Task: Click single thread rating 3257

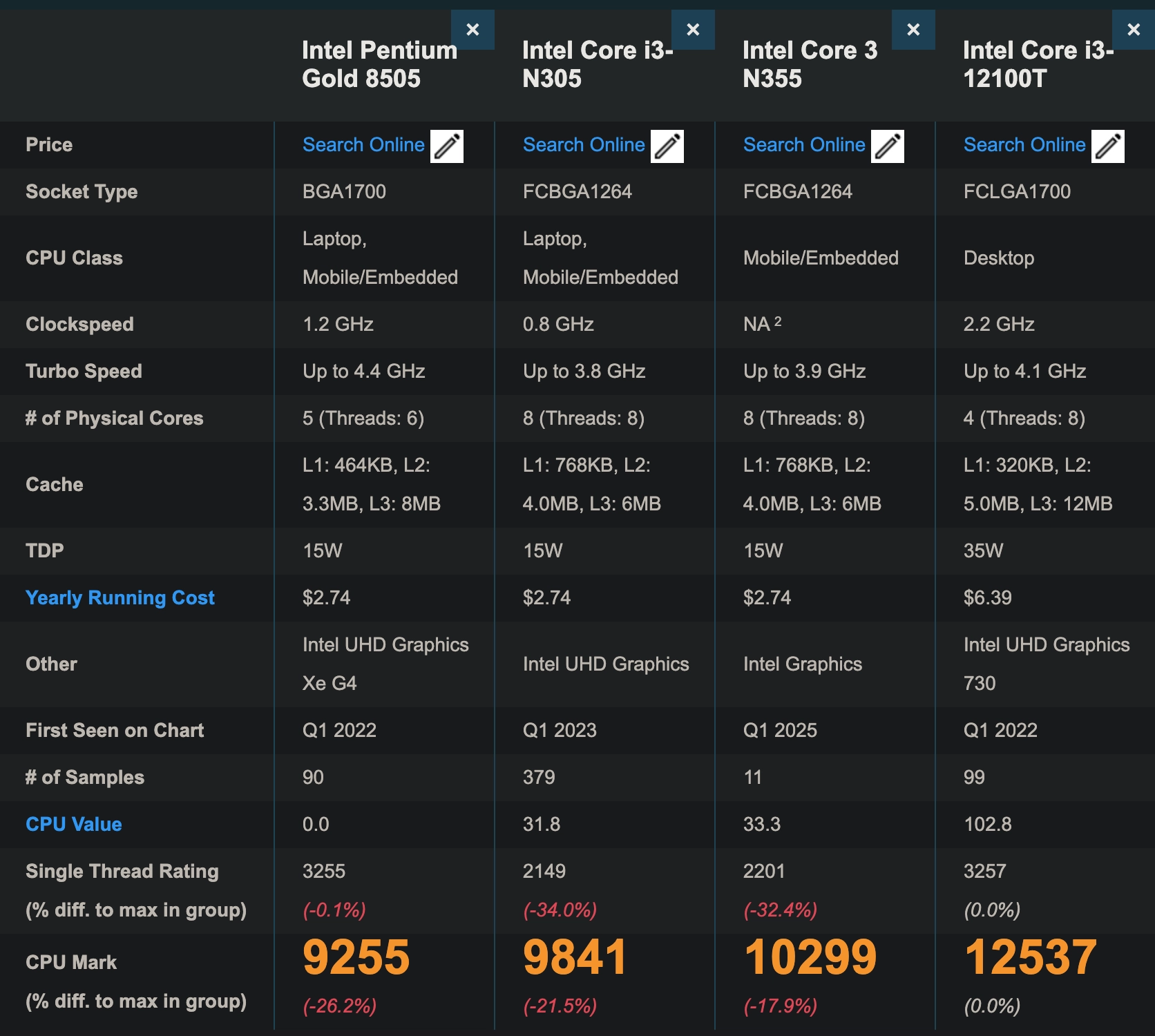Action: coord(985,872)
